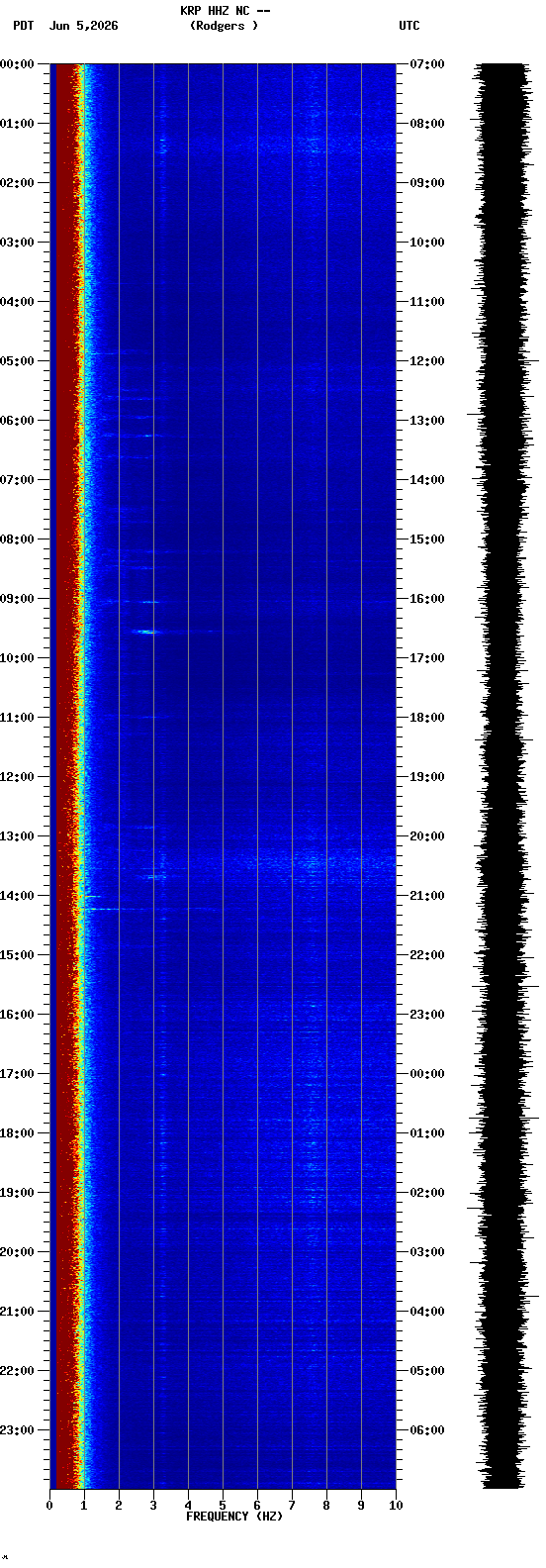This screenshot has height=1568, width=546.
Task: Click the frequency axis tick '7'
Action: (292, 1506)
